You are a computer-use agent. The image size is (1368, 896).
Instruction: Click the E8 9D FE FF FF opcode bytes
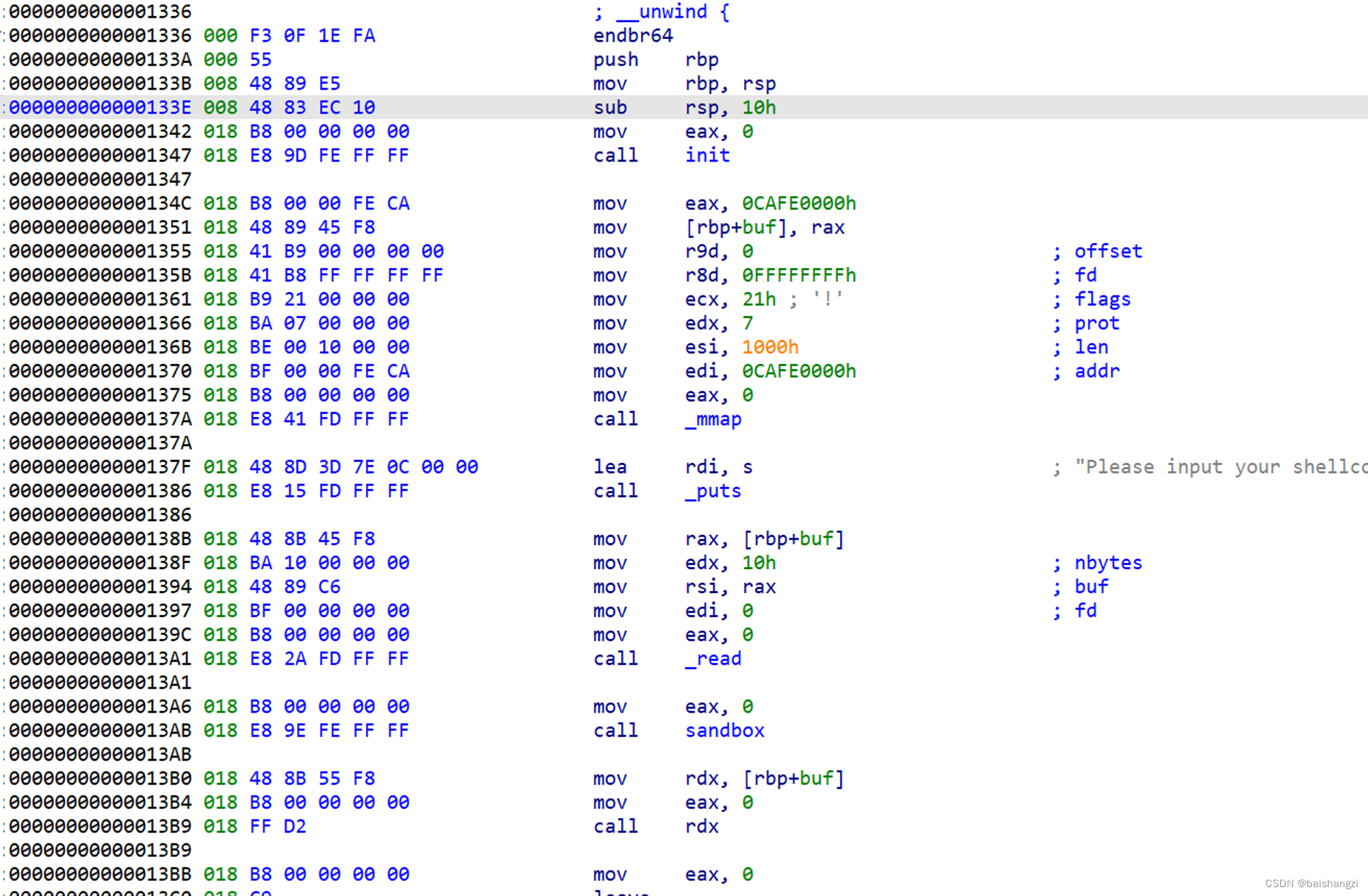[330, 155]
